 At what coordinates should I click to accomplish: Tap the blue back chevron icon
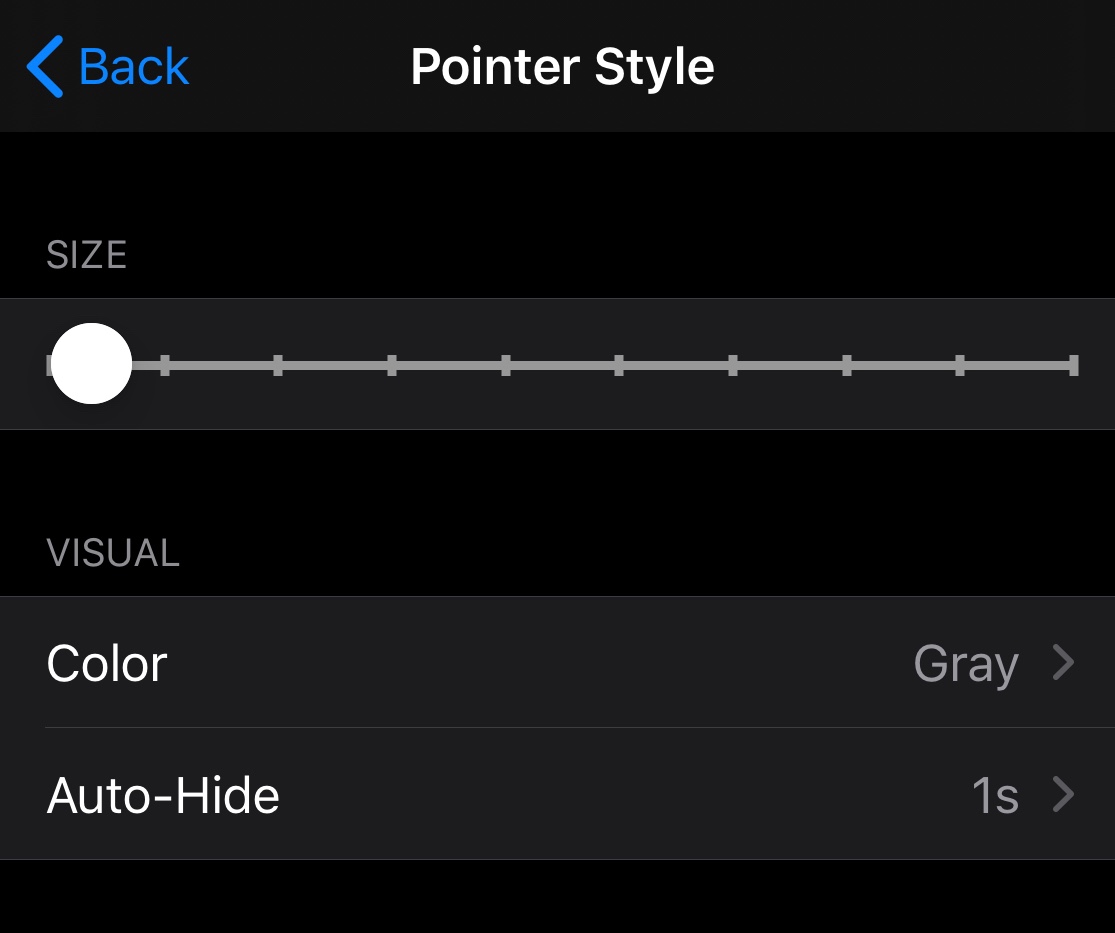tap(44, 67)
